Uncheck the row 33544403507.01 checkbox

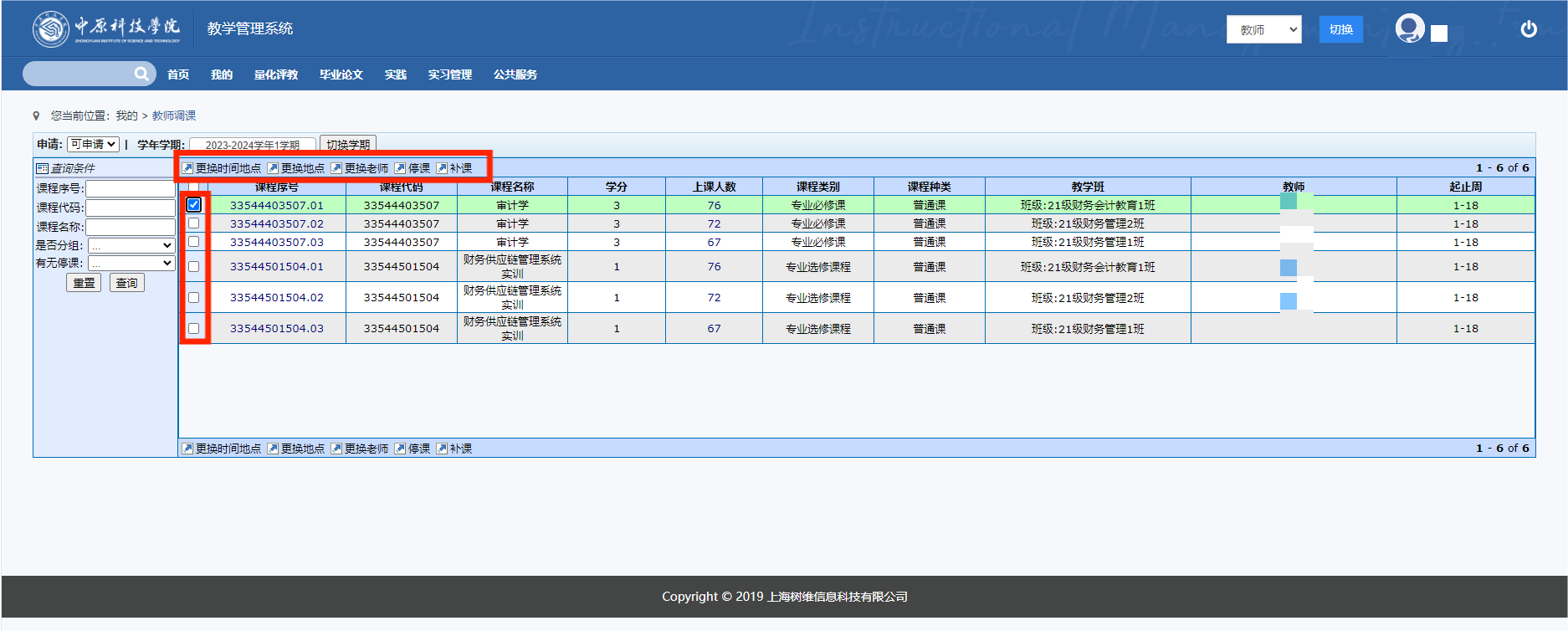tap(194, 205)
